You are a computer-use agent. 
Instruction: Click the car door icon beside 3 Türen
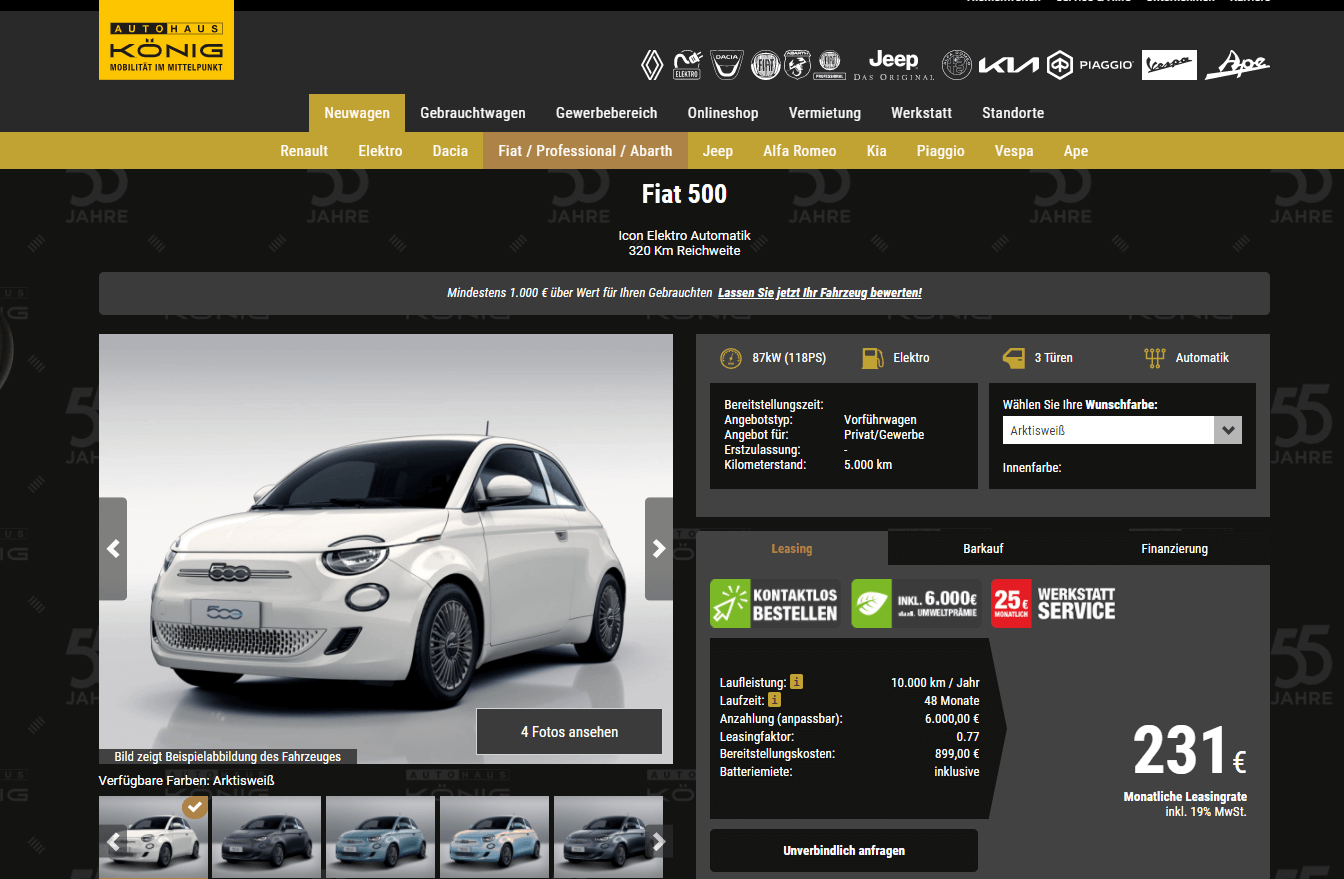1014,358
